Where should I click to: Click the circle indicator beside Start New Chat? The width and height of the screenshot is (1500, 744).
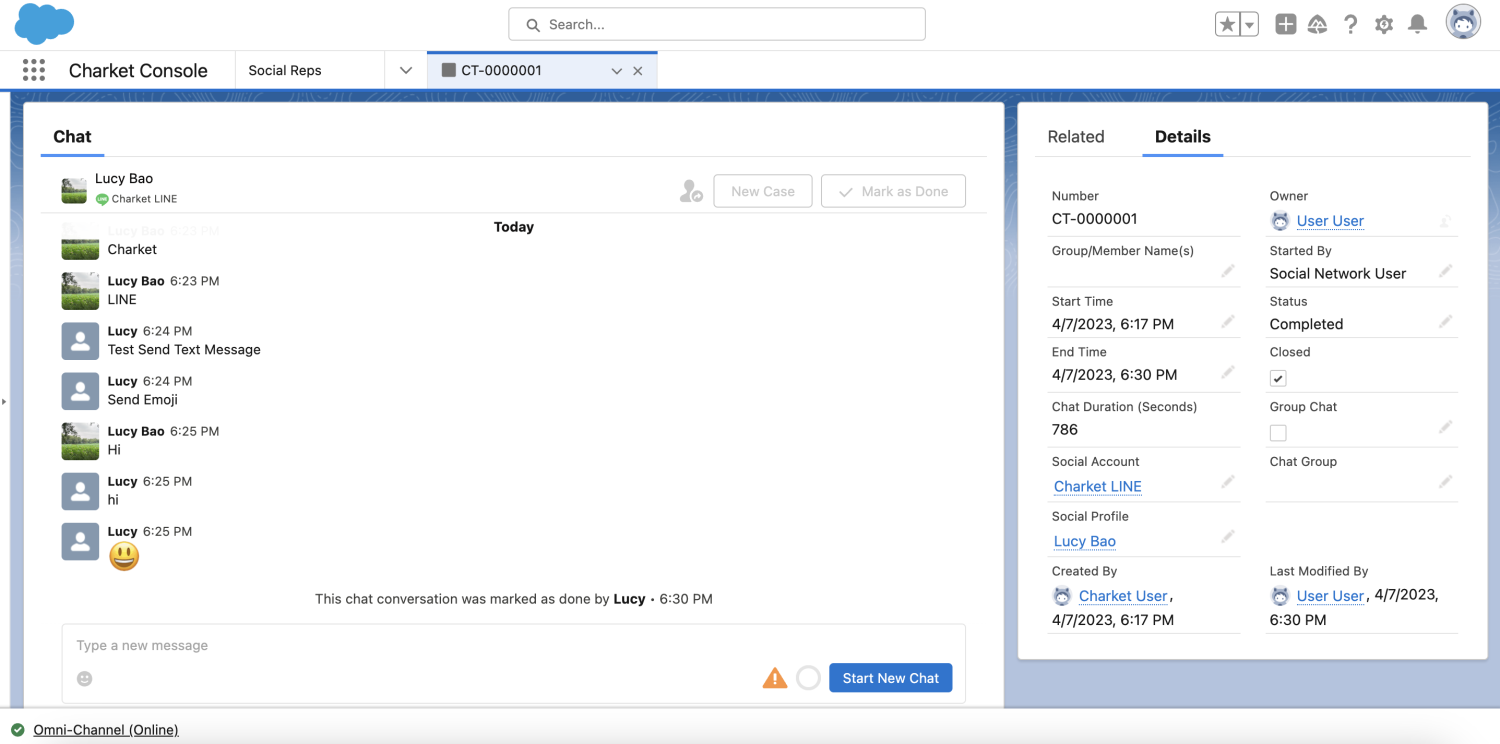point(809,678)
